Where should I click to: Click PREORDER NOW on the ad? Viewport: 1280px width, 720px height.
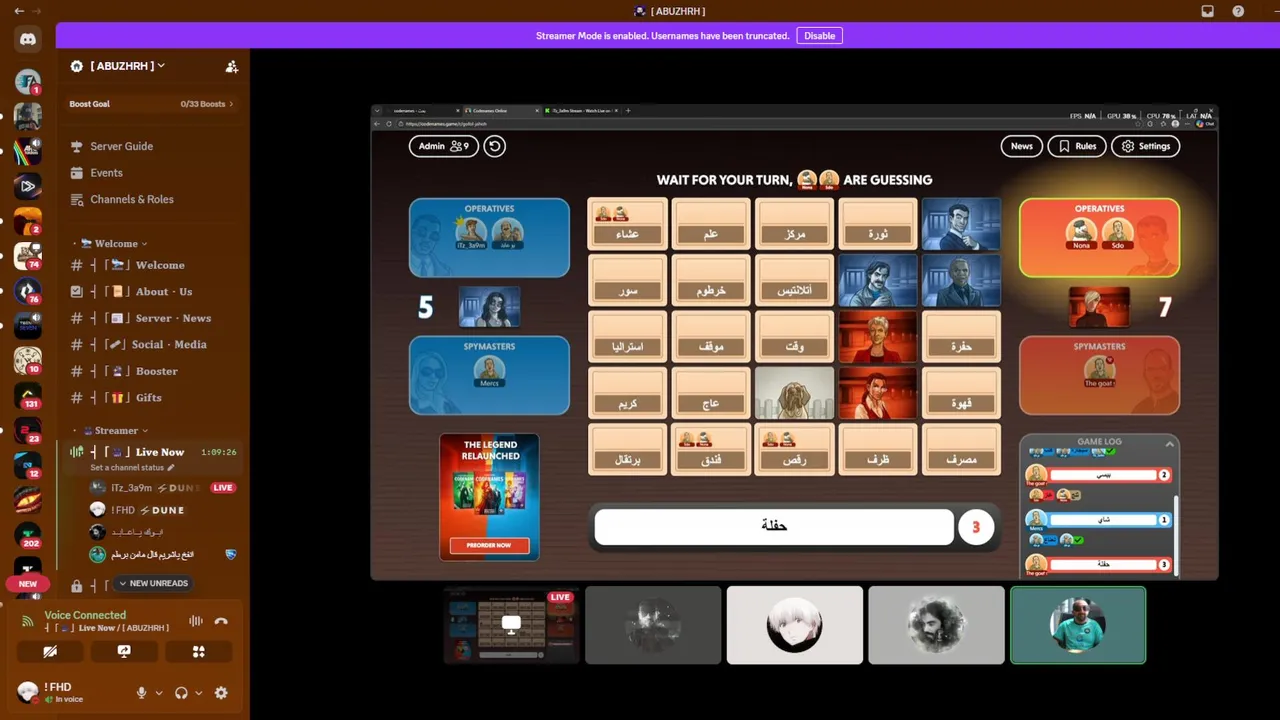[x=489, y=545]
